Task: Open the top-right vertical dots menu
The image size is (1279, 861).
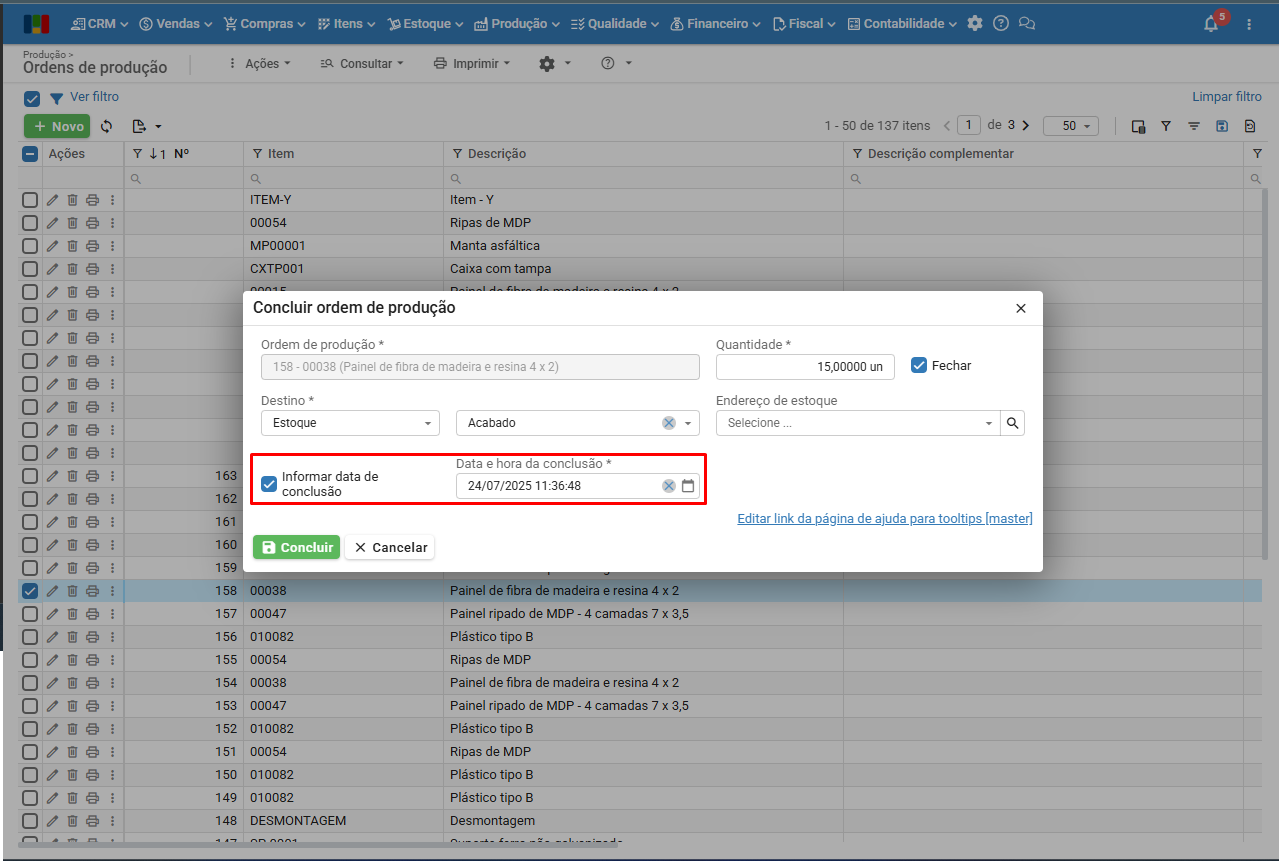Action: point(1249,24)
